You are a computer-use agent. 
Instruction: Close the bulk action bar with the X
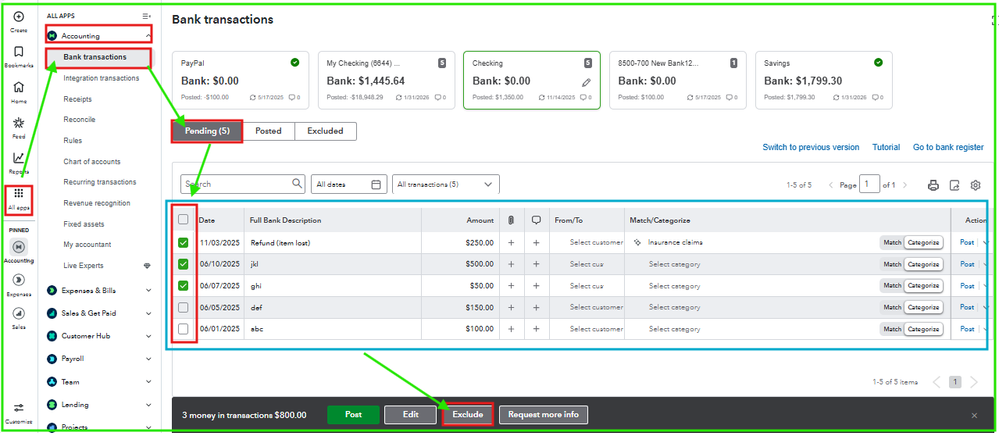[974, 415]
